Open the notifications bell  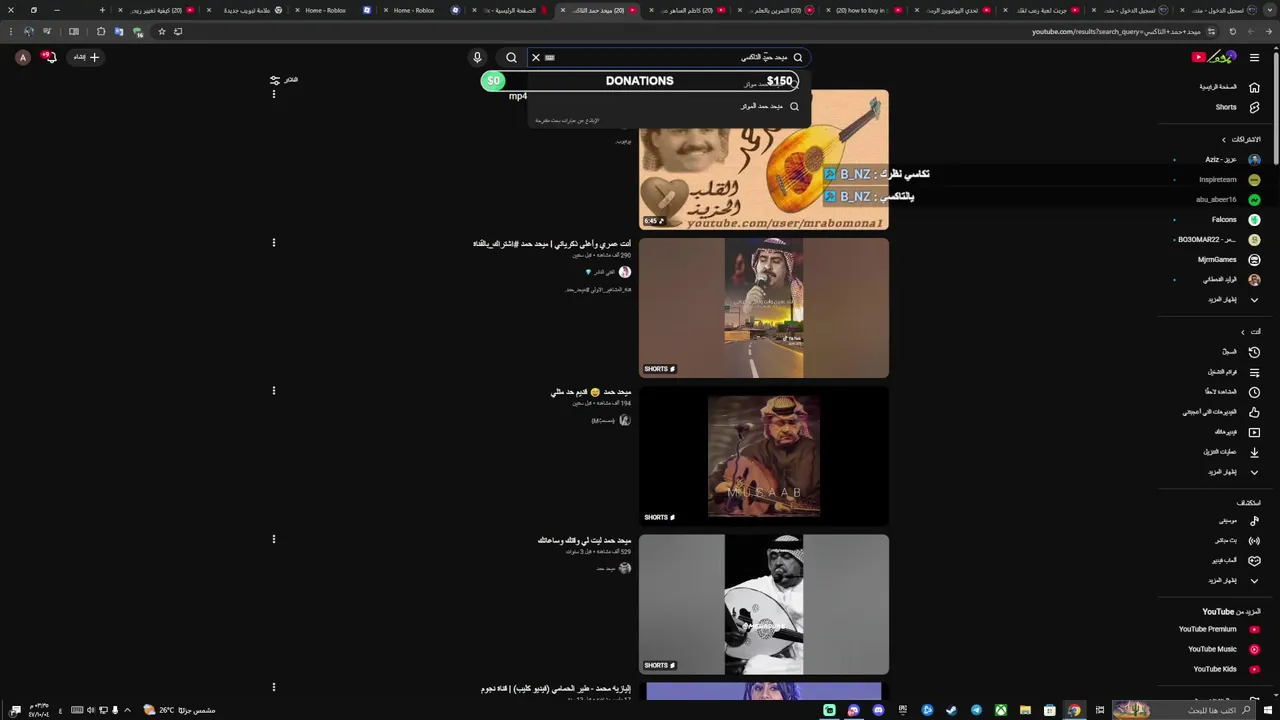tap(49, 57)
